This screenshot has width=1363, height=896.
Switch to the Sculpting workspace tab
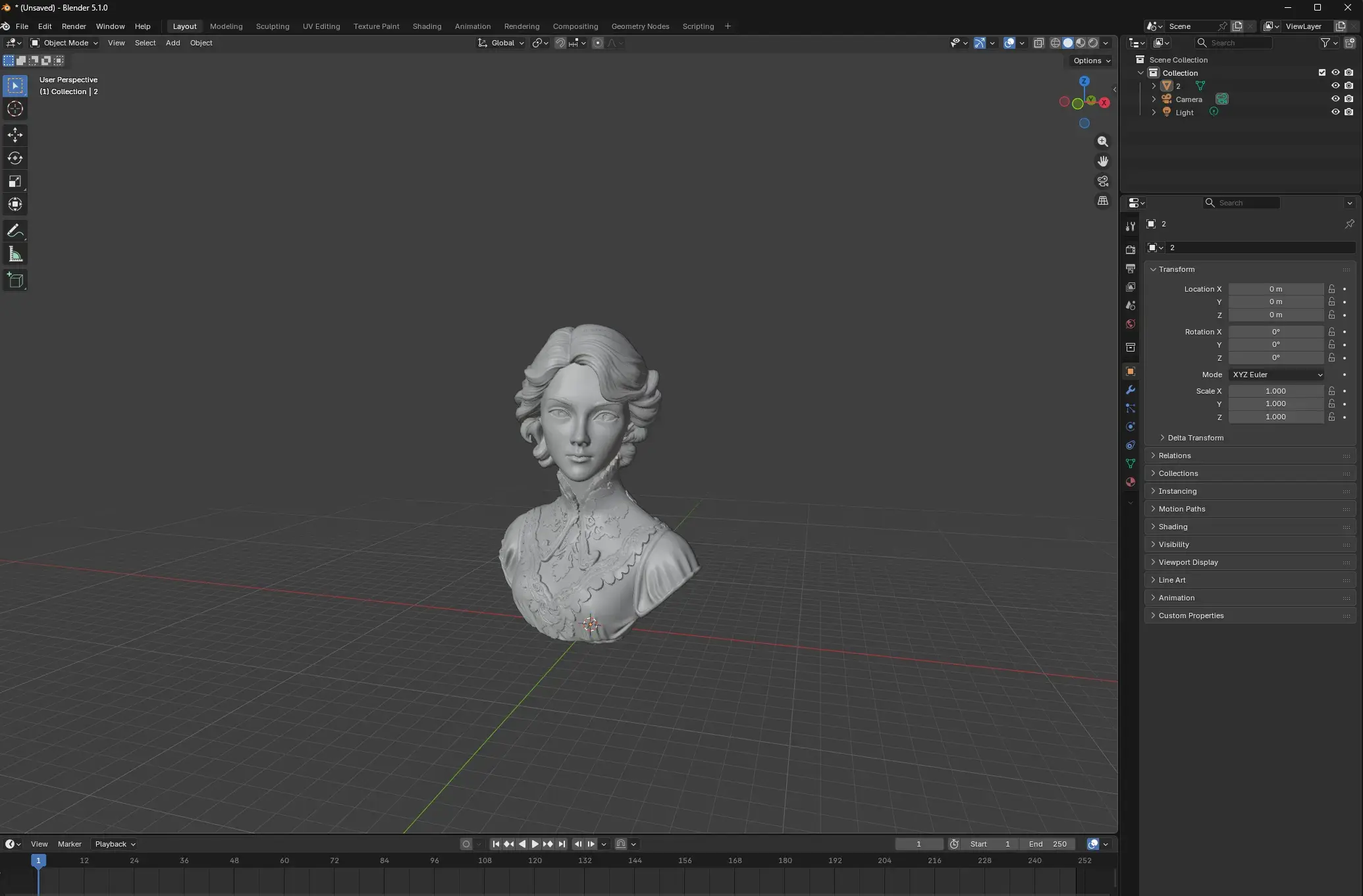(x=273, y=26)
